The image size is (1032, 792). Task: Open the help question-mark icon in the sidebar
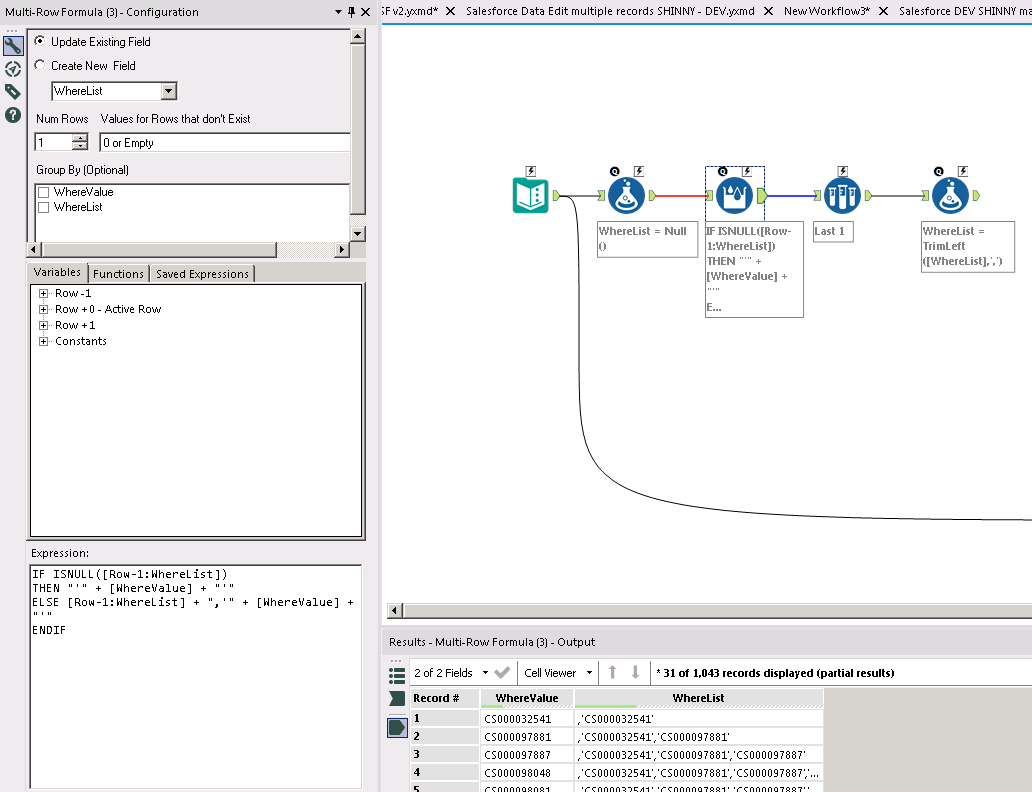coord(13,115)
